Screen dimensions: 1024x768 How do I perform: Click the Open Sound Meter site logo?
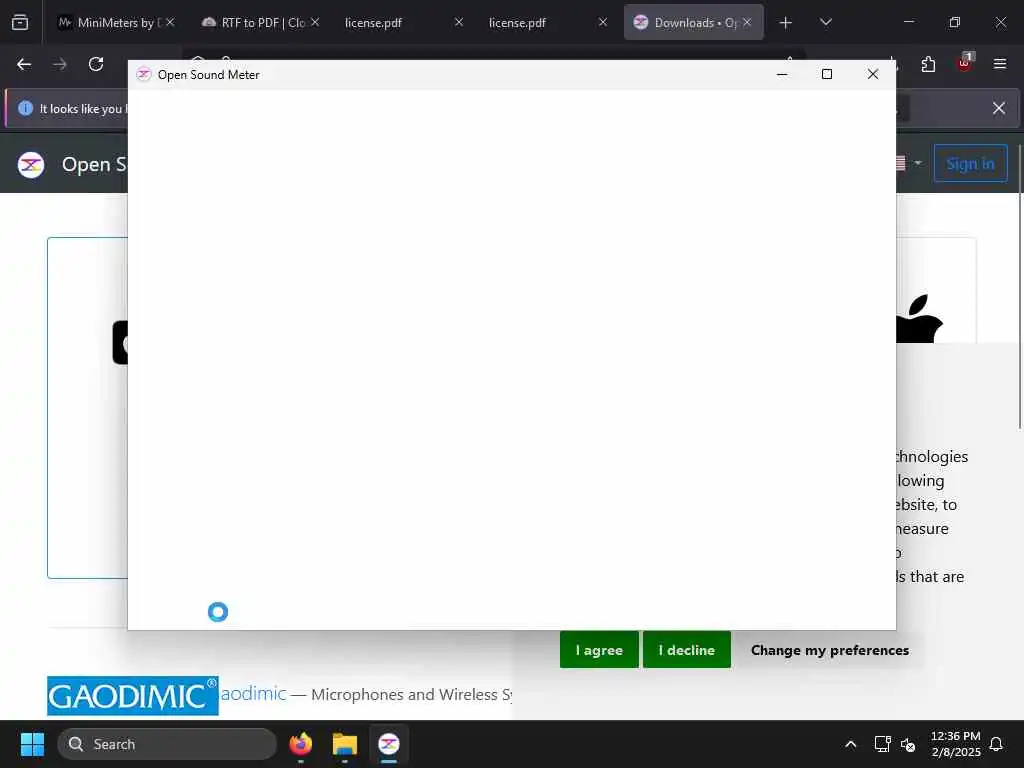point(31,165)
